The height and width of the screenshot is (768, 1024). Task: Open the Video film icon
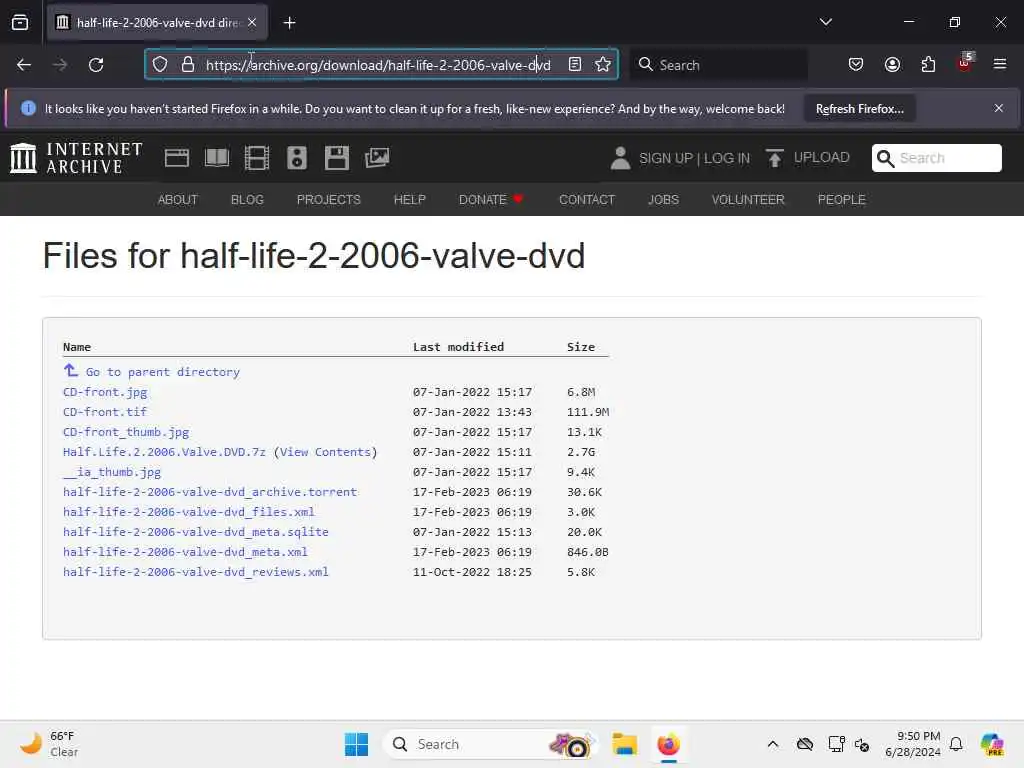point(257,158)
